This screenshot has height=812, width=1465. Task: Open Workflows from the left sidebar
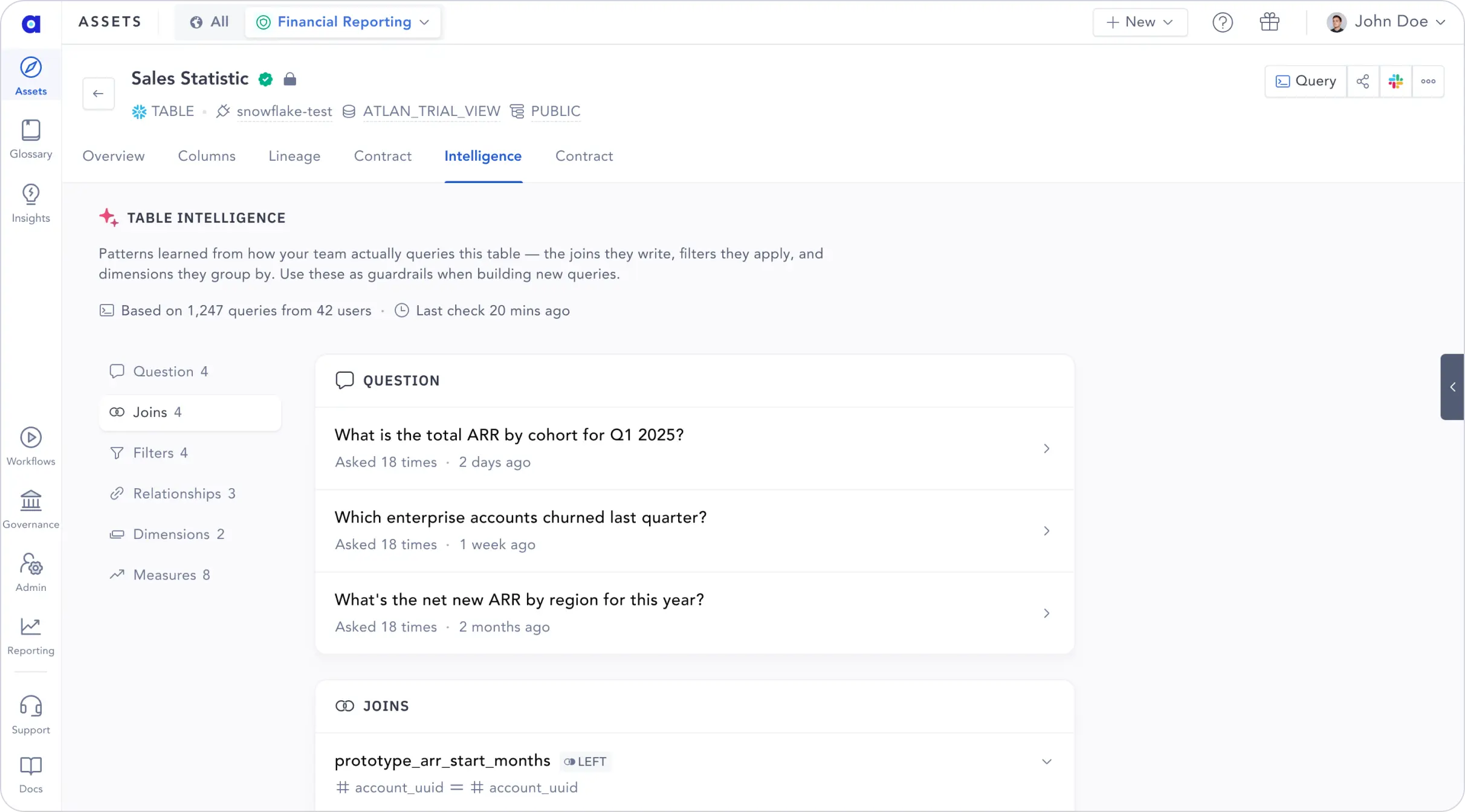[x=31, y=446]
